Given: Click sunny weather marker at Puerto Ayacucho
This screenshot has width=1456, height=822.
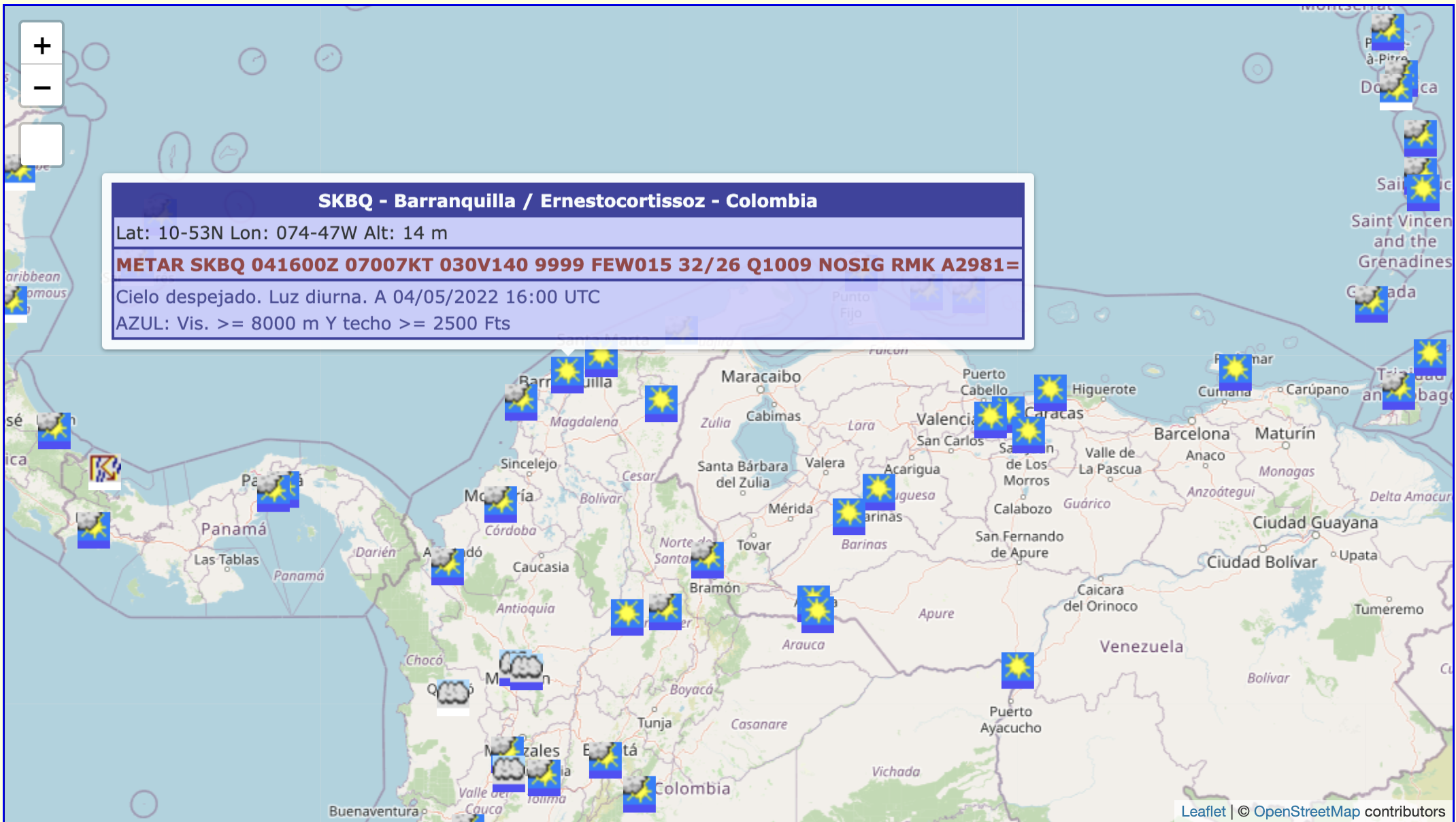Looking at the screenshot, I should pos(1017,670).
